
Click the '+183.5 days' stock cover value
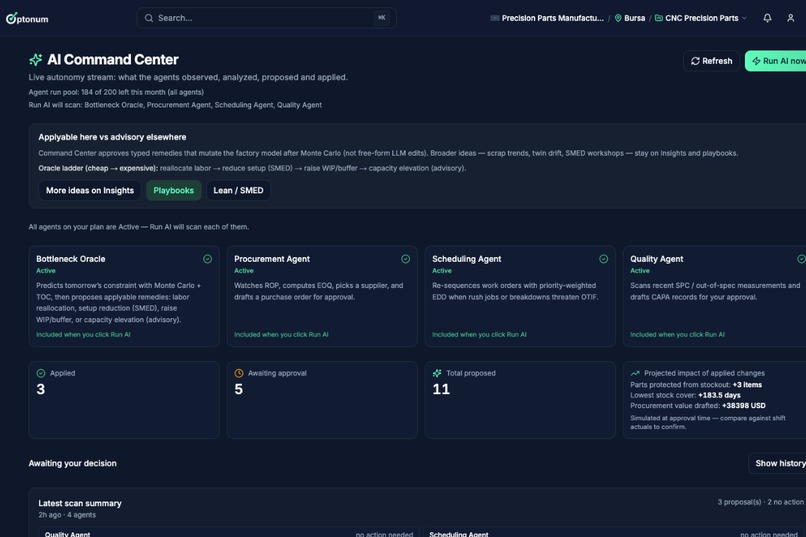click(719, 395)
